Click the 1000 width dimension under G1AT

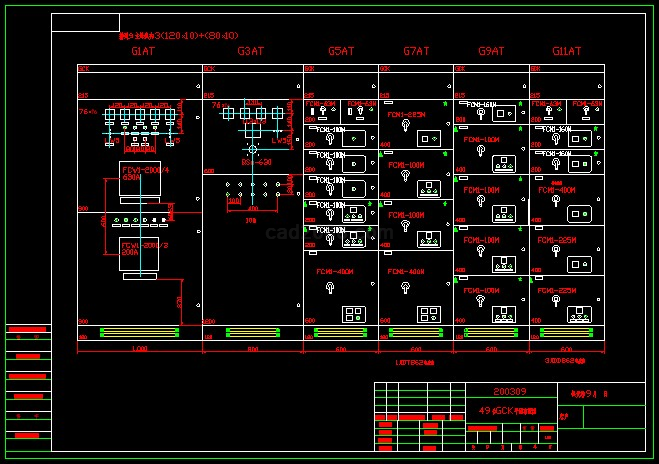(140, 349)
